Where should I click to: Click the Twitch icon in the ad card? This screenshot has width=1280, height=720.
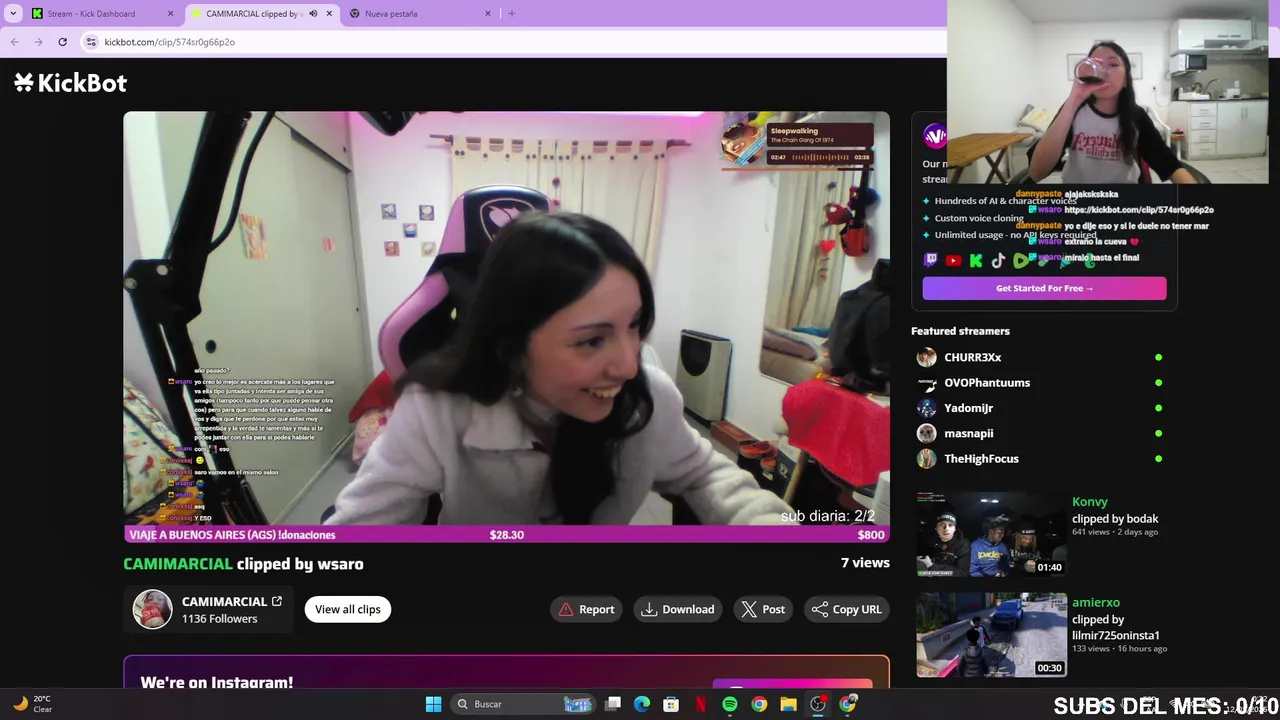[x=931, y=261]
